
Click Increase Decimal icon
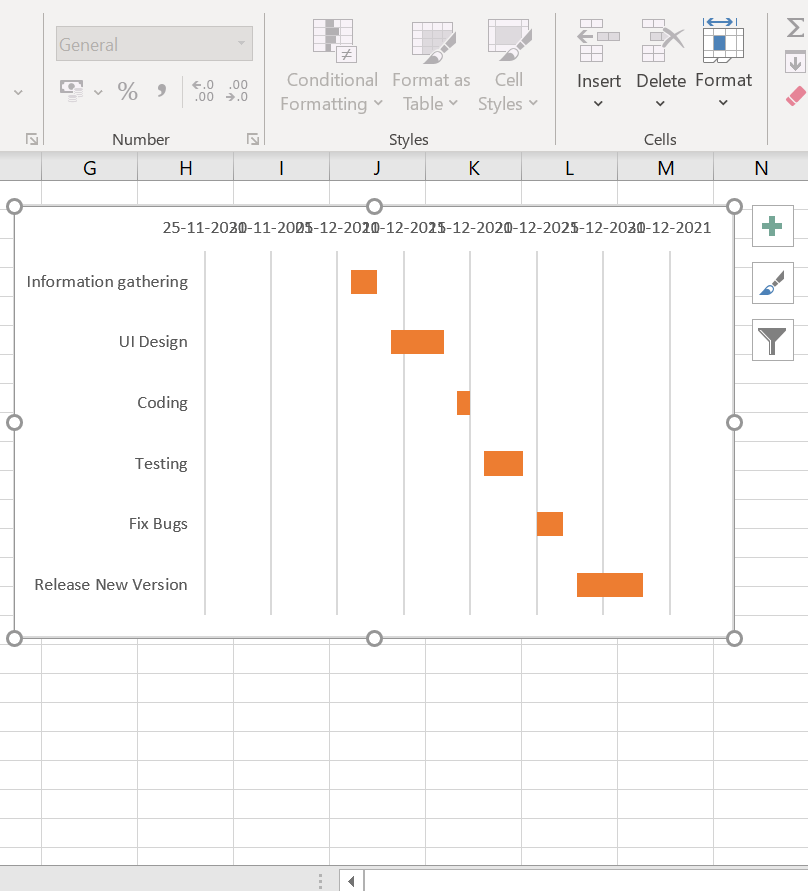pyautogui.click(x=203, y=92)
